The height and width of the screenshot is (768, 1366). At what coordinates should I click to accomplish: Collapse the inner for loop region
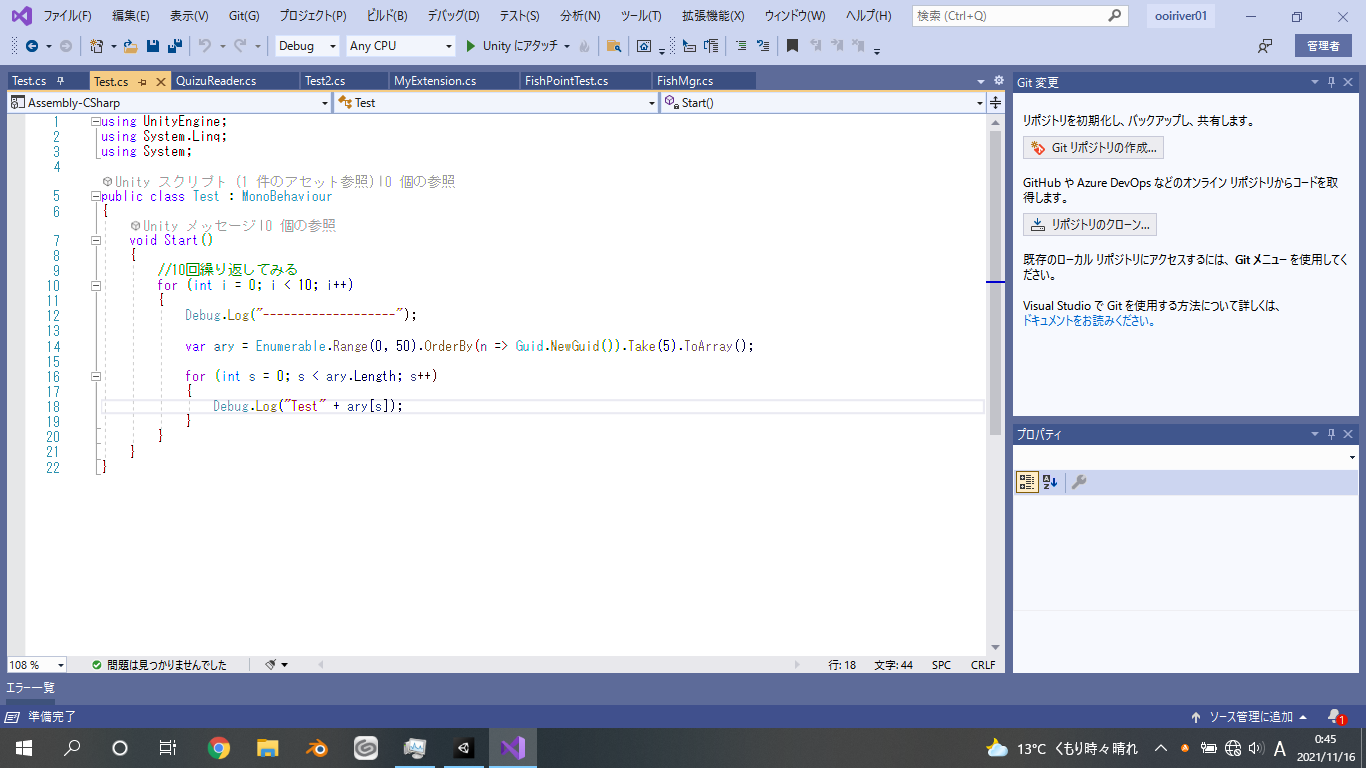click(x=96, y=376)
